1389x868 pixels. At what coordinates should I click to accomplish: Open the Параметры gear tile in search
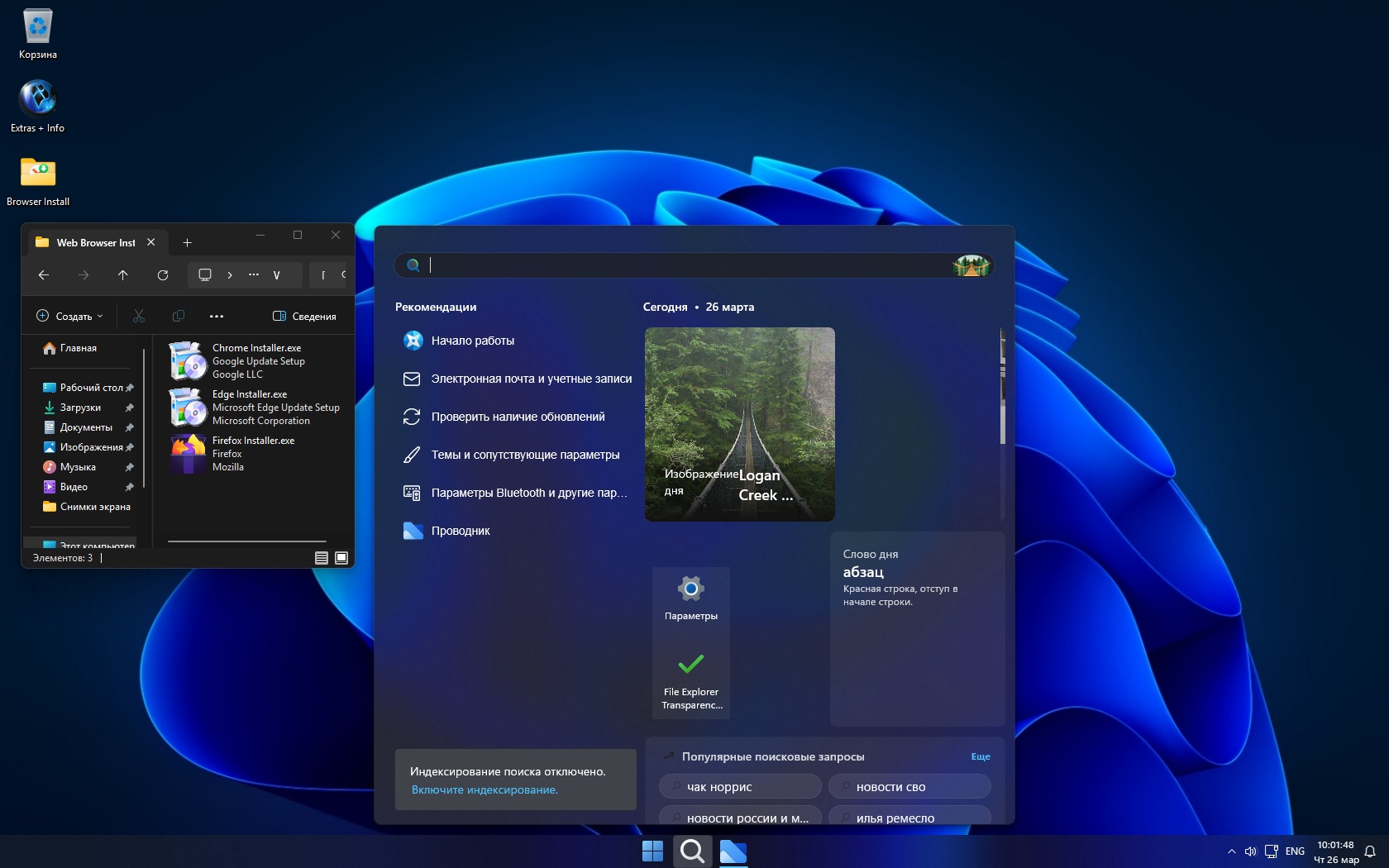point(690,598)
